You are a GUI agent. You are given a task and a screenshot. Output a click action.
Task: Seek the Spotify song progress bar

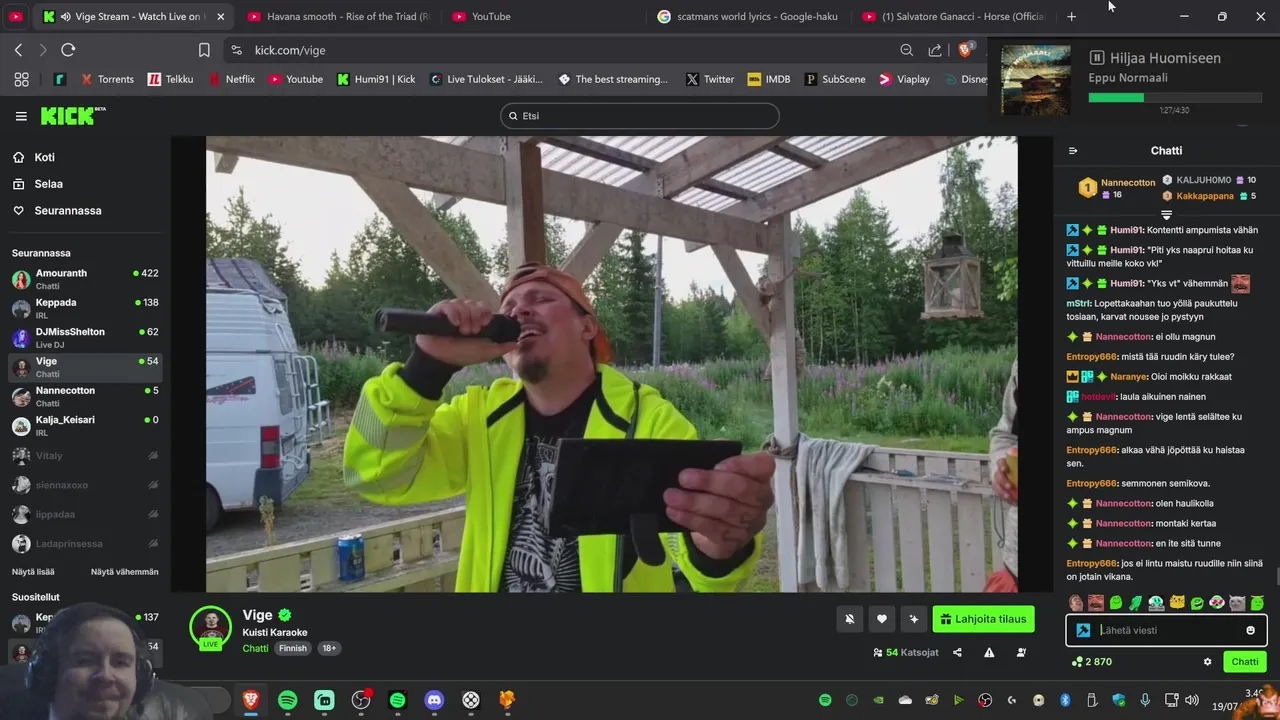(x=1174, y=98)
